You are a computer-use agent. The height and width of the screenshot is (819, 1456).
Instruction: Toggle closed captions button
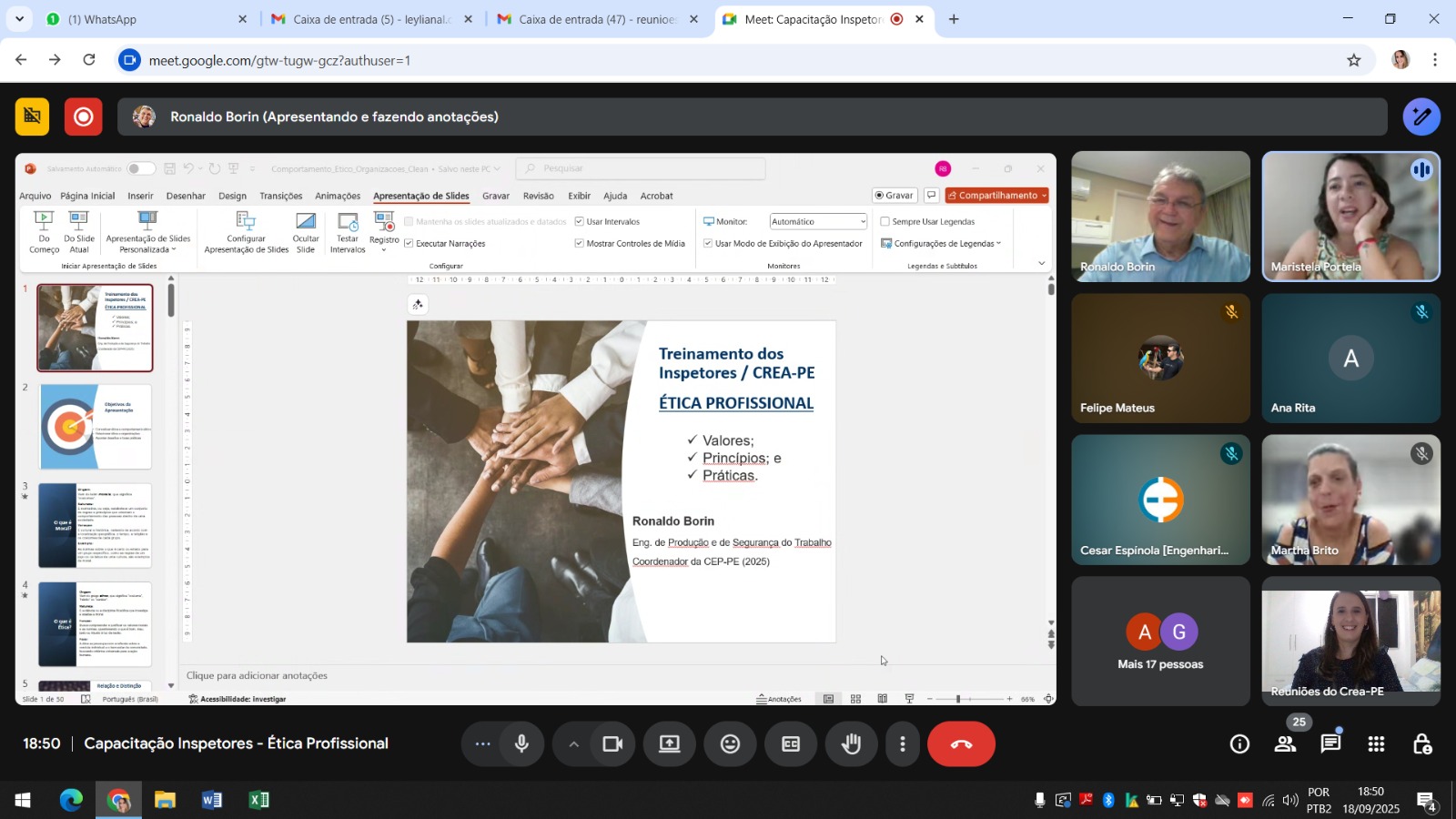791,744
